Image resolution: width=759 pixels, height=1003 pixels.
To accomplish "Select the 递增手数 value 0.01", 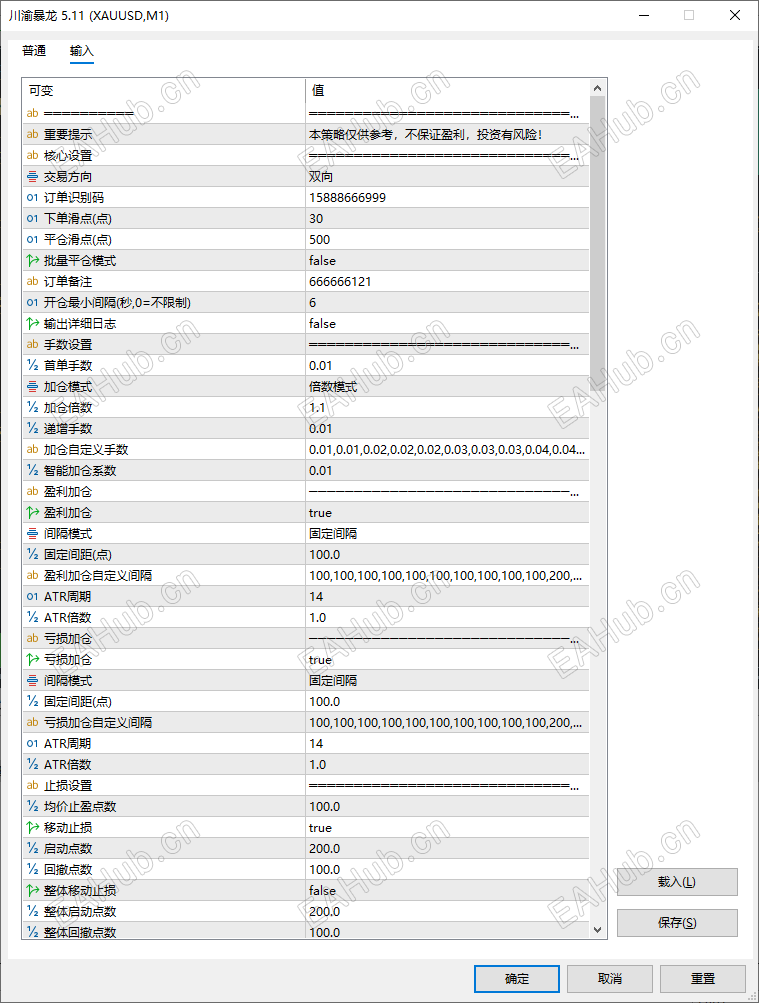I will [320, 429].
